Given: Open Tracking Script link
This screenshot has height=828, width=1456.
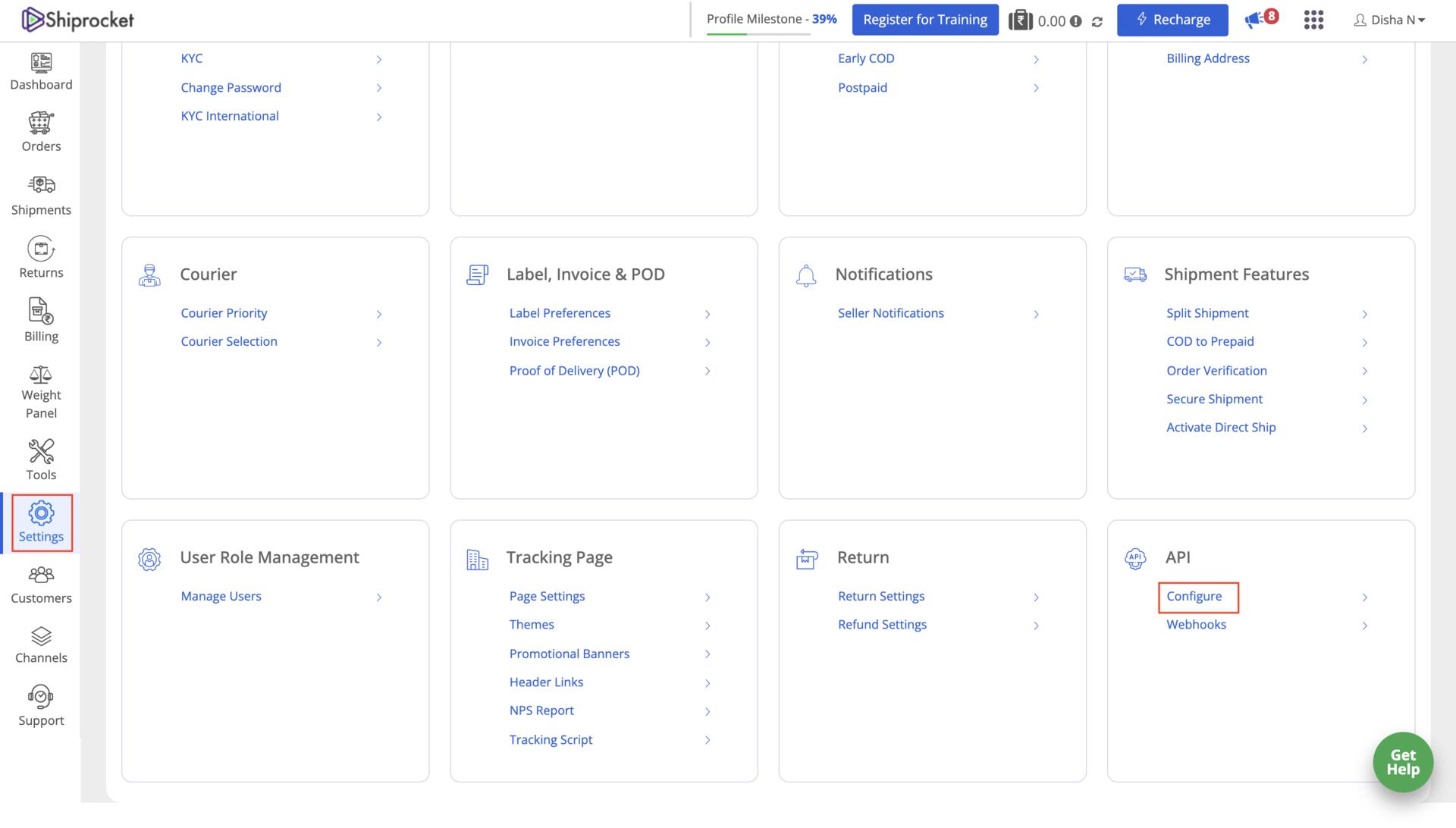Looking at the screenshot, I should pos(551,739).
